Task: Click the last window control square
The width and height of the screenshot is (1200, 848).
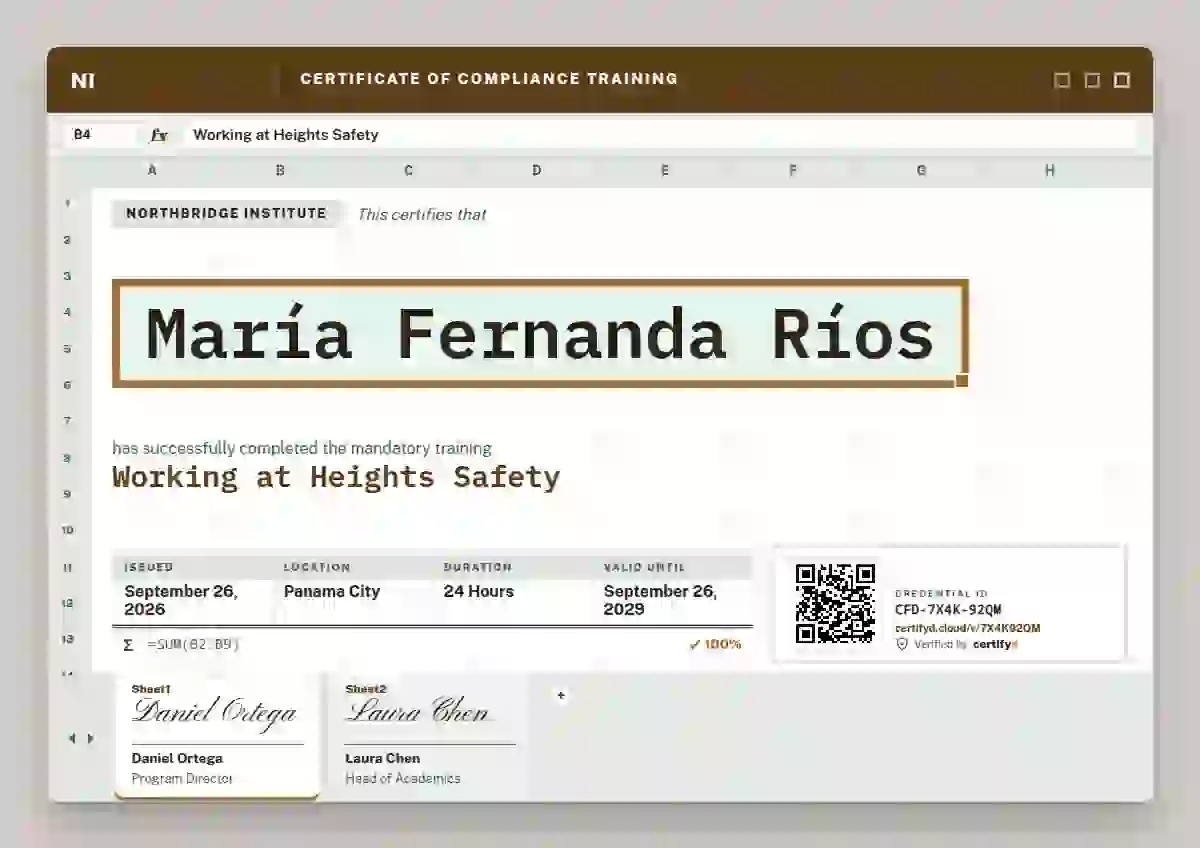Action: click(1122, 80)
